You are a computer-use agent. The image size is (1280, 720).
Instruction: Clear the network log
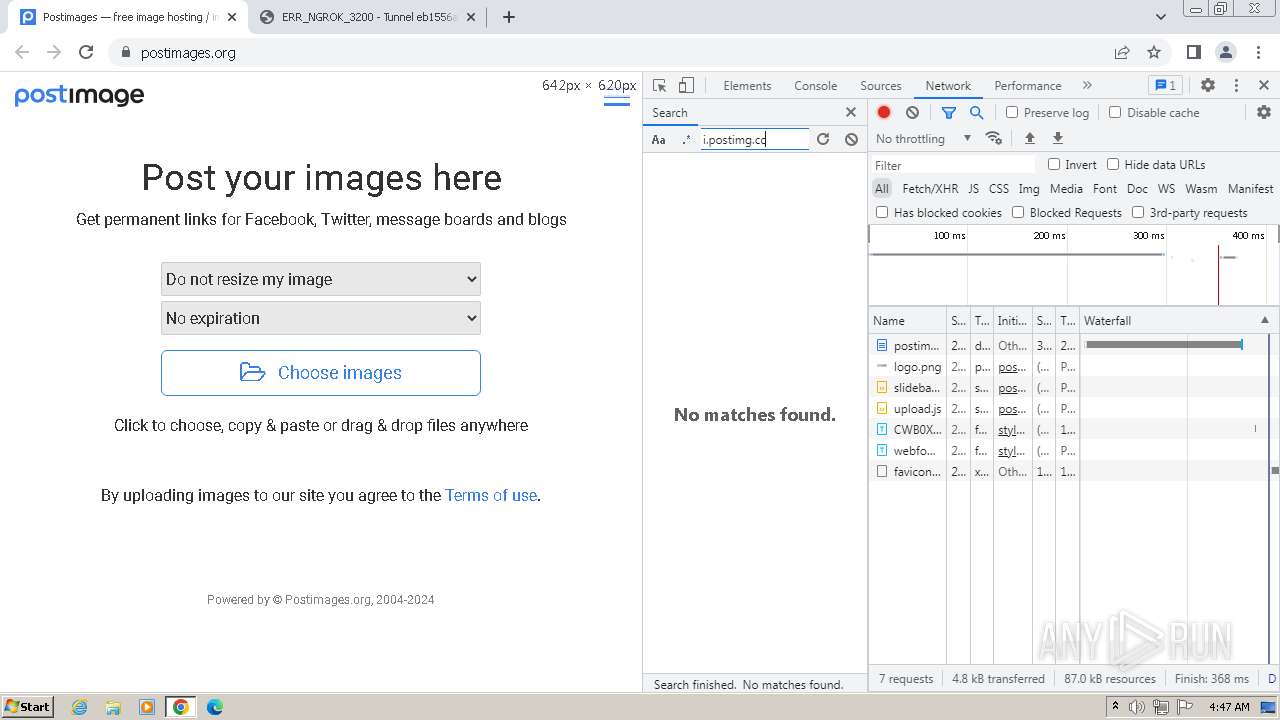[x=912, y=113]
